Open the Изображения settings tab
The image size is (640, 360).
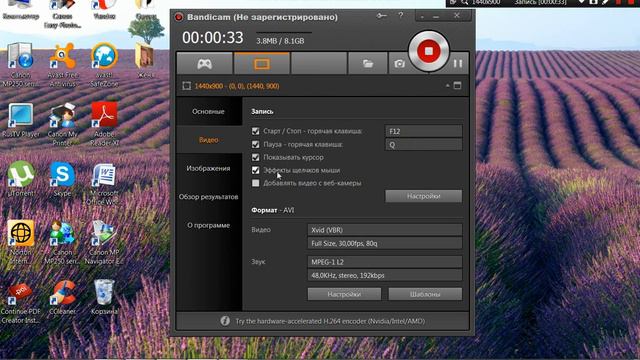pyautogui.click(x=209, y=168)
